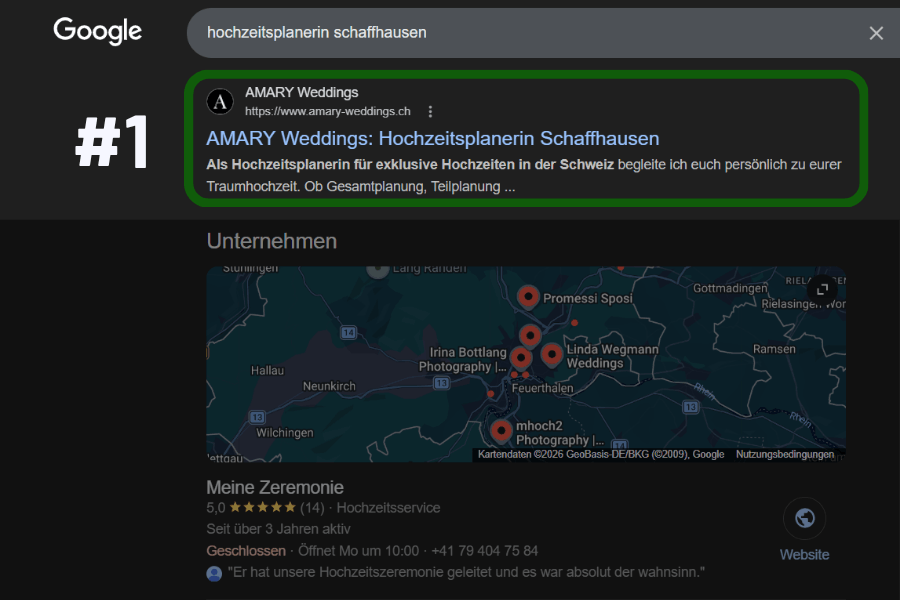Image resolution: width=900 pixels, height=600 pixels.
Task: Clear the search box with the X
Action: coord(876,33)
